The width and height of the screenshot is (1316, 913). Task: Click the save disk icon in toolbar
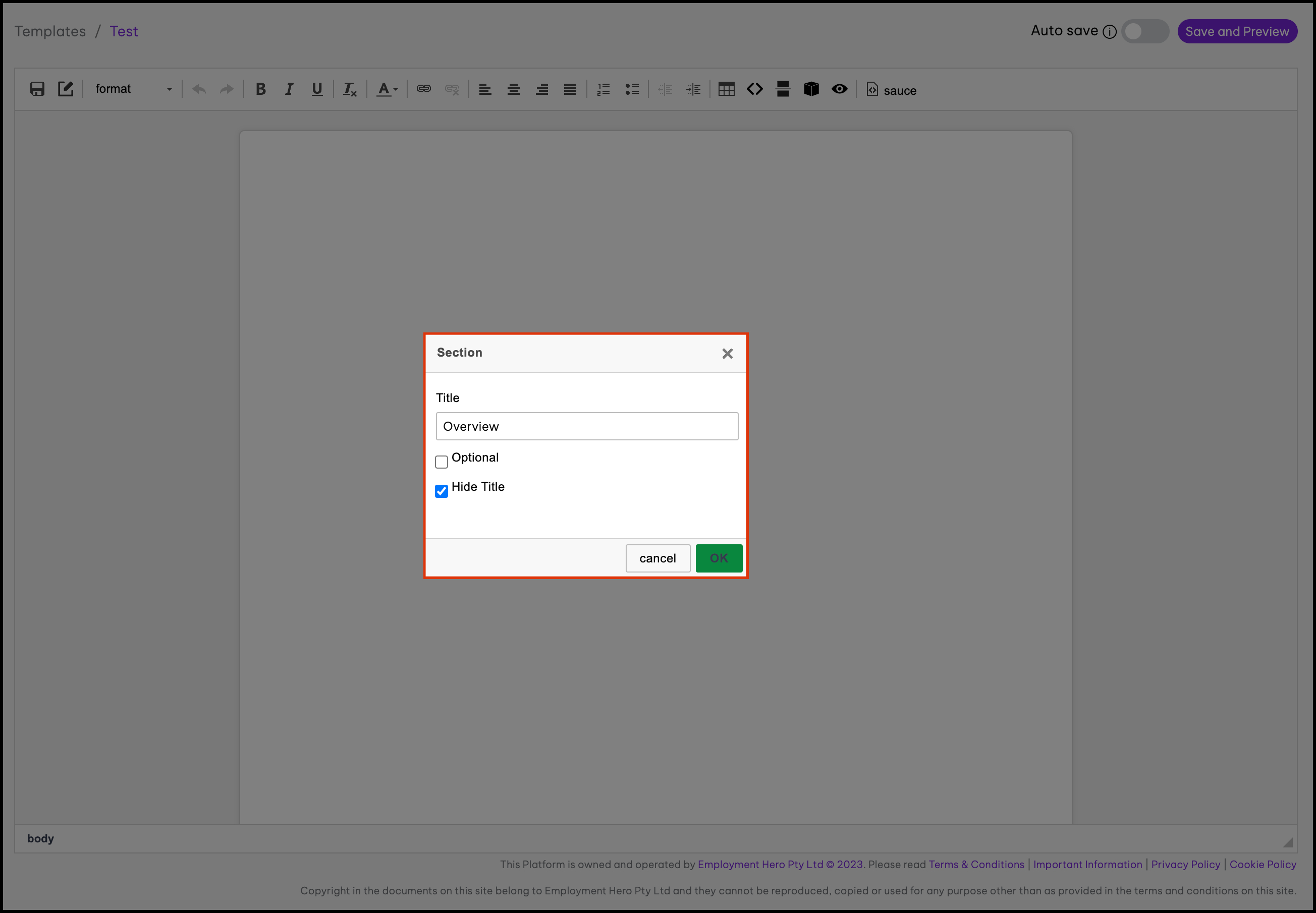coord(37,89)
